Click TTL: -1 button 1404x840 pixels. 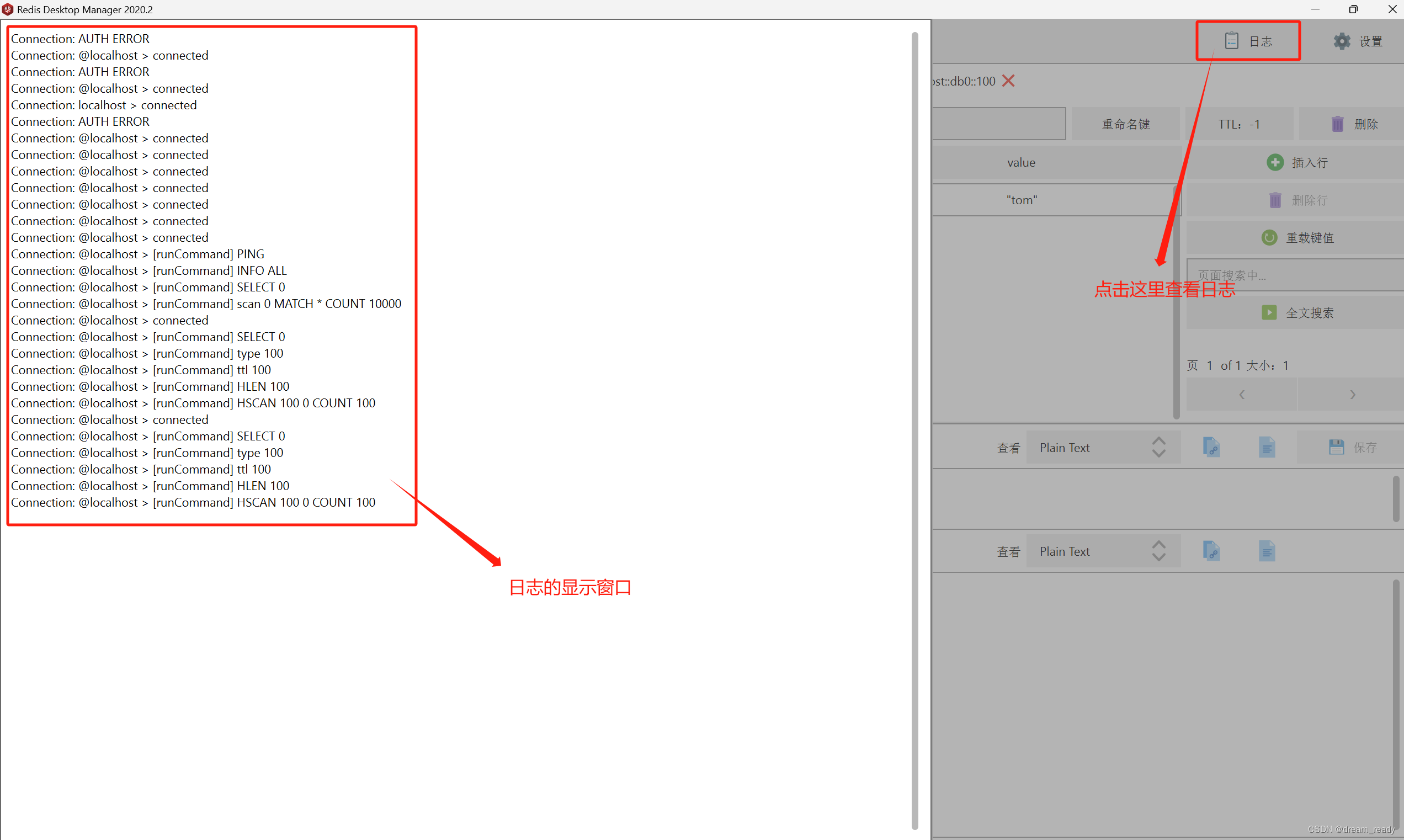[1239, 124]
